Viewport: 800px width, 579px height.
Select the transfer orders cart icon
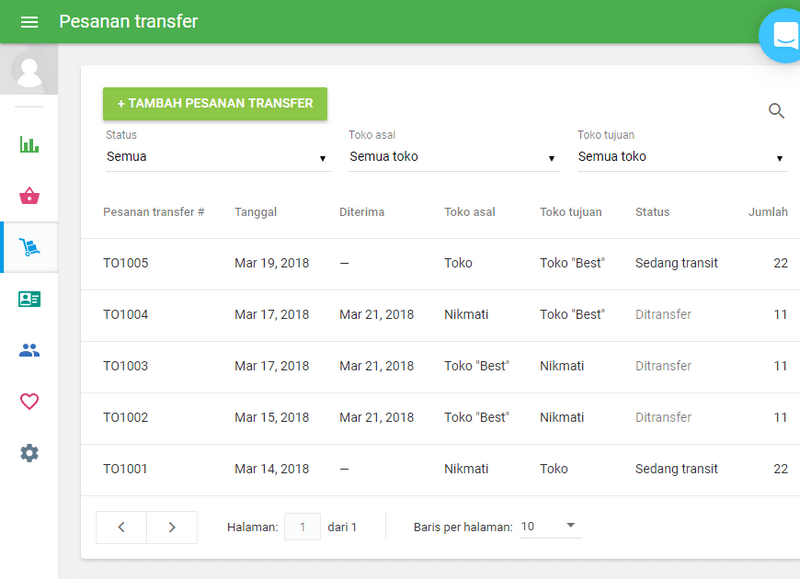click(29, 247)
